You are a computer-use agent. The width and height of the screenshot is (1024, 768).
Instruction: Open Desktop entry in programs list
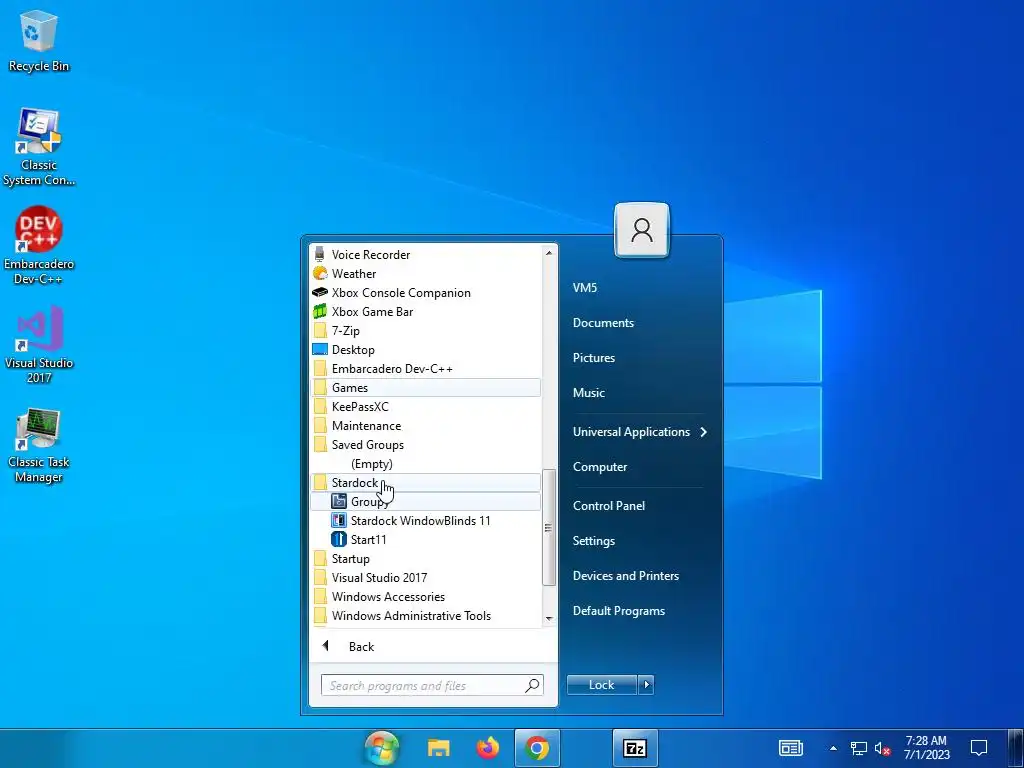click(426, 349)
